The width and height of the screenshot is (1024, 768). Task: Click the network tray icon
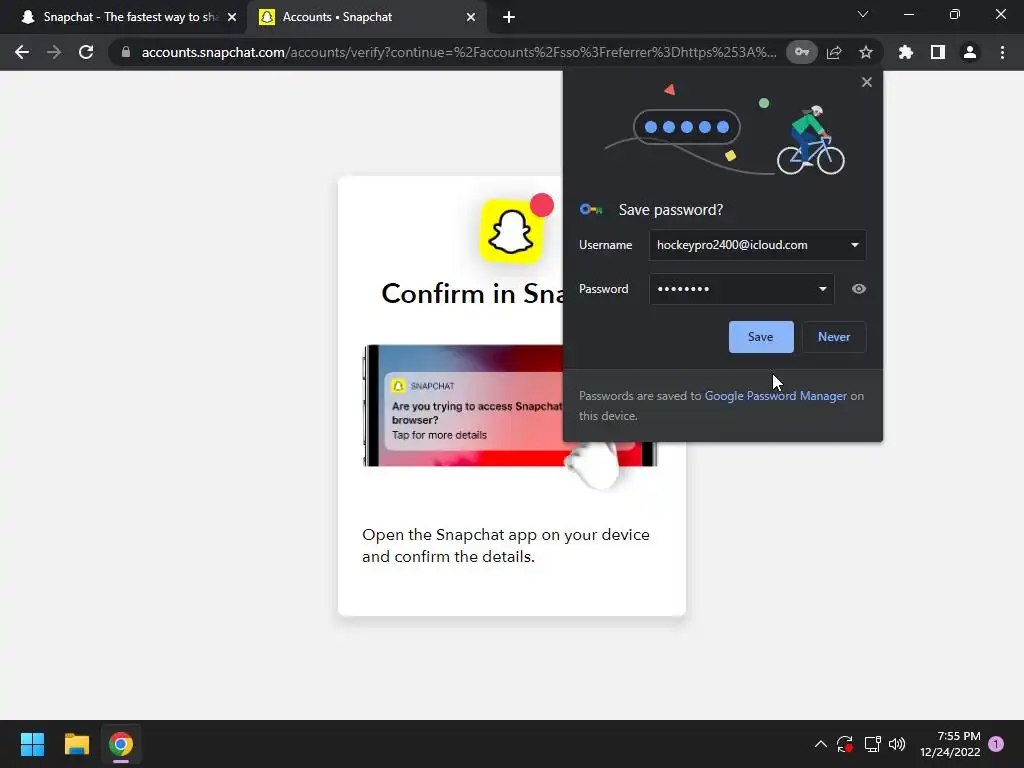click(872, 744)
